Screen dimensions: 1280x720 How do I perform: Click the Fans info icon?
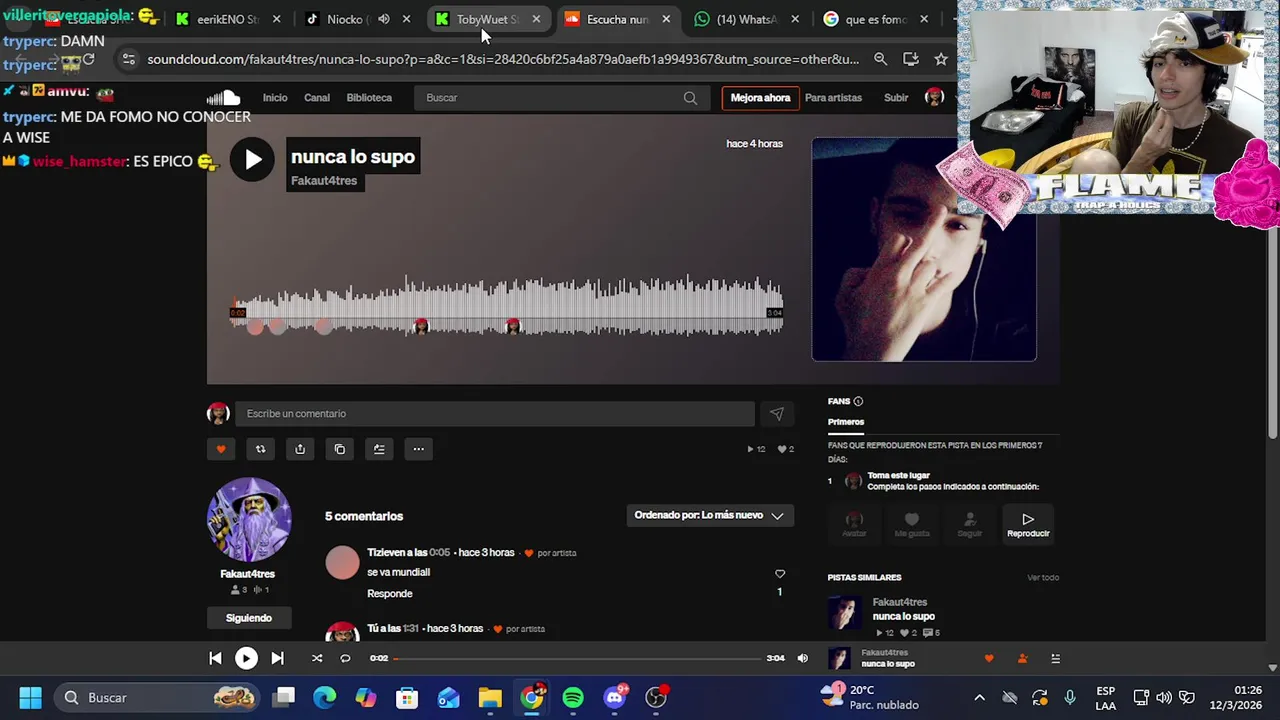[858, 402]
